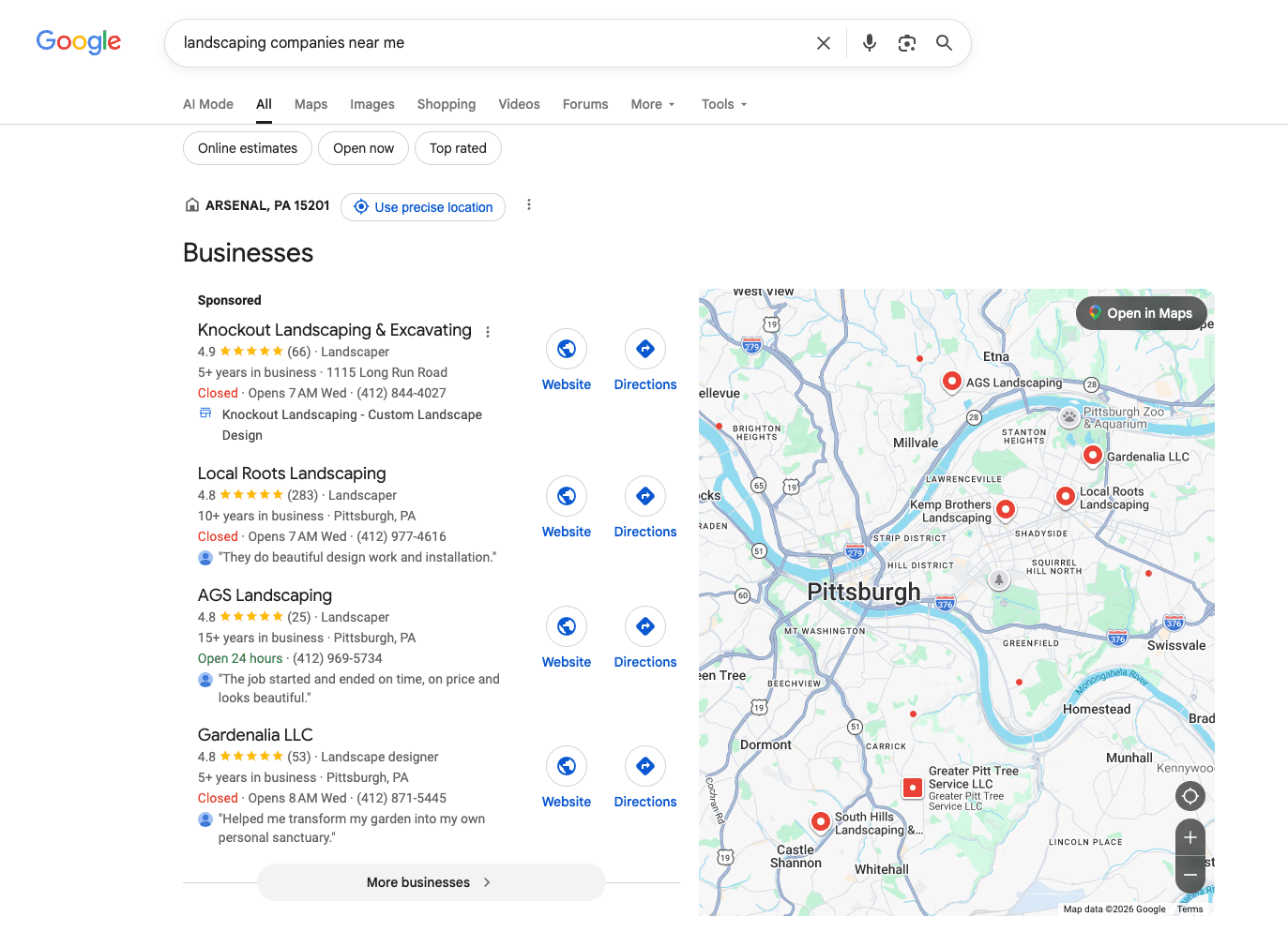Click Gardenalia review quote text
This screenshot has height=947, width=1288.
coord(352,828)
